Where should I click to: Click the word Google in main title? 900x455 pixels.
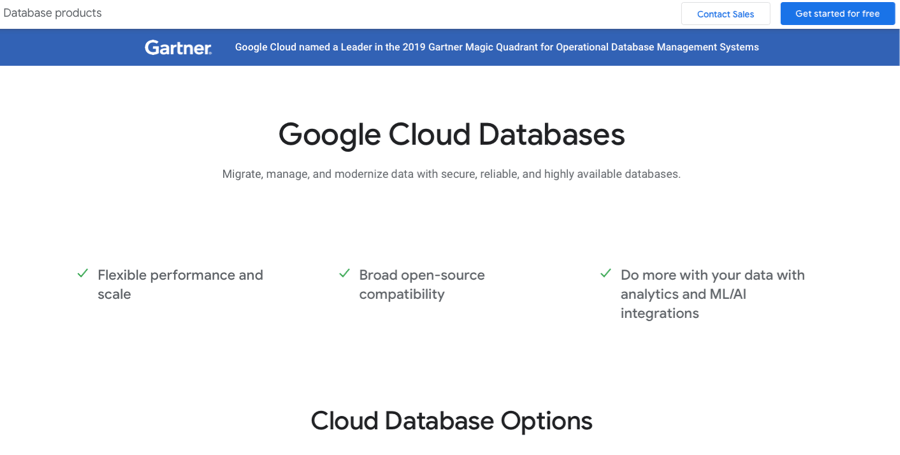(x=329, y=136)
